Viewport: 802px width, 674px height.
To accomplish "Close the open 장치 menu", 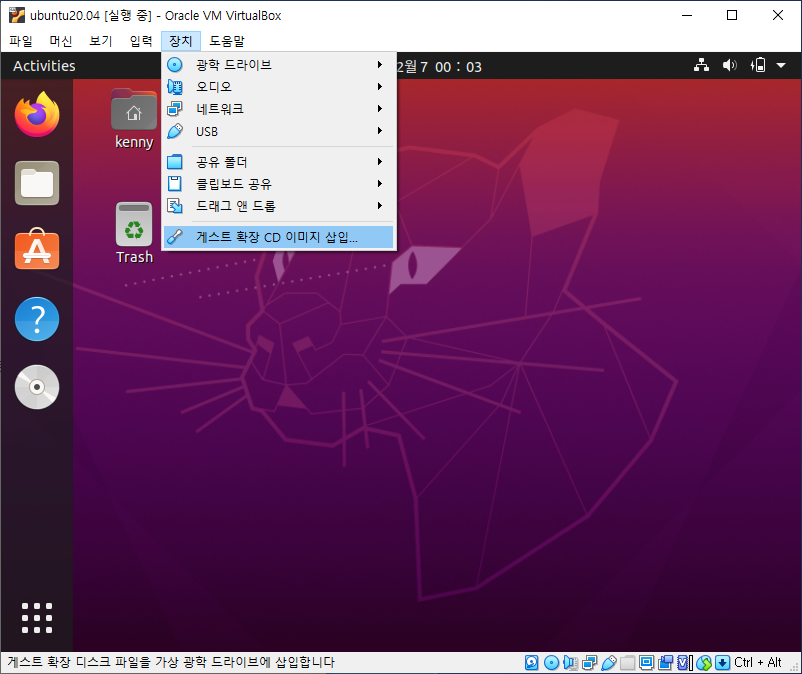I will 181,41.
